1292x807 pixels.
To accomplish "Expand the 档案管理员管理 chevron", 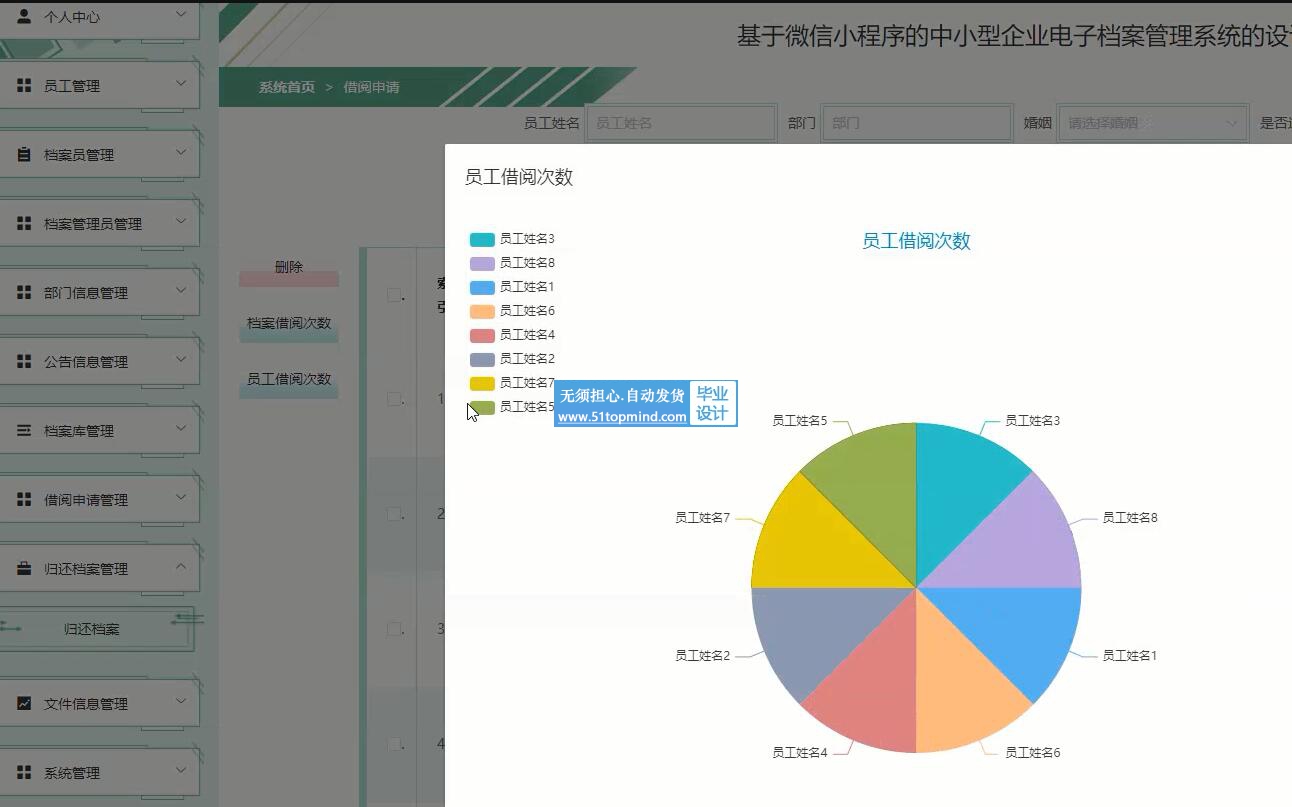I will (181, 221).
